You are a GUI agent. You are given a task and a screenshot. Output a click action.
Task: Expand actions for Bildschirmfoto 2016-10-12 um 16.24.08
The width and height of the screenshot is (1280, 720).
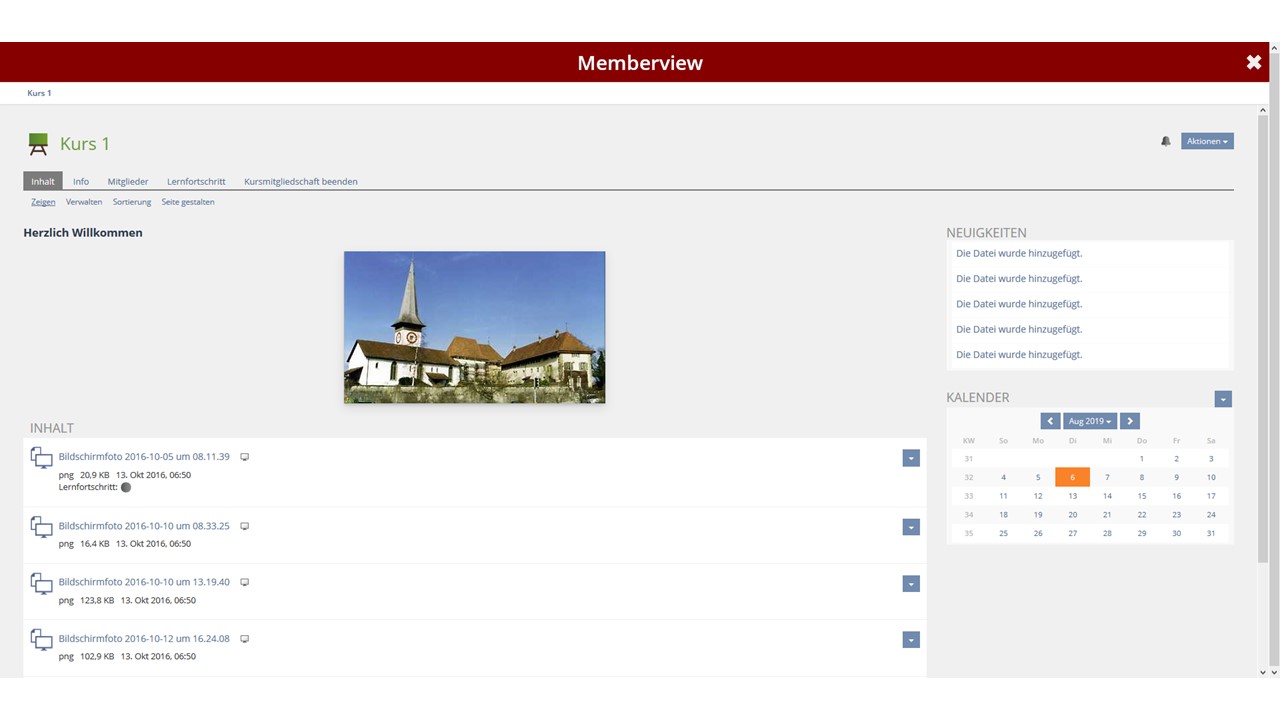911,639
